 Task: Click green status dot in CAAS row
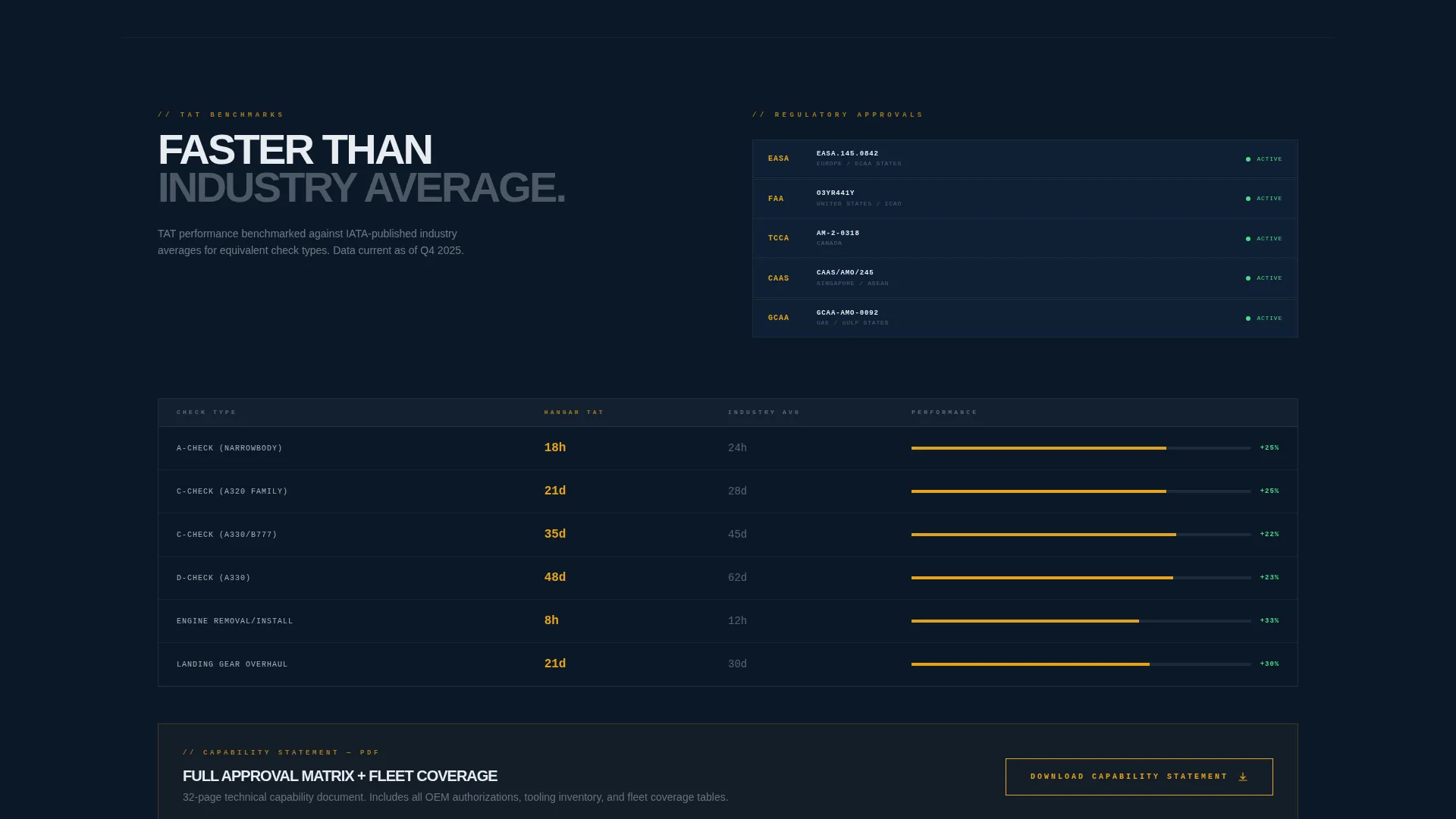1248,278
